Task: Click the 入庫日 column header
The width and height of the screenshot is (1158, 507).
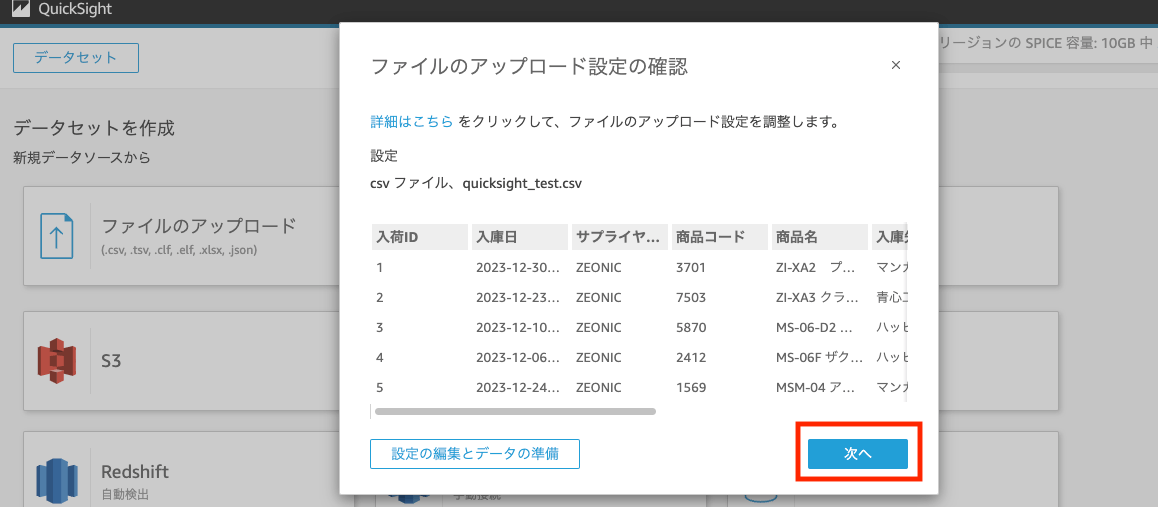Action: click(520, 237)
